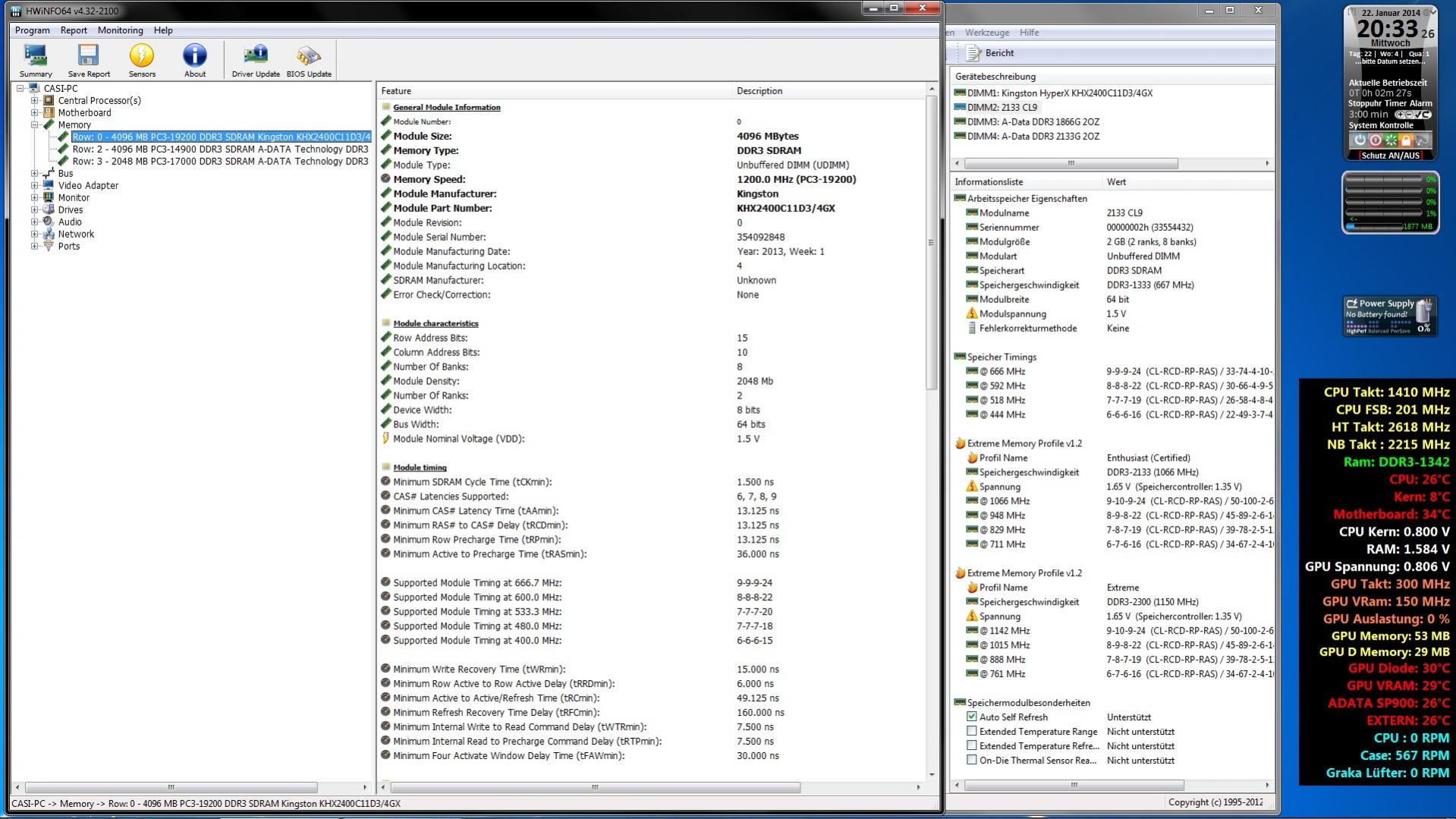The image size is (1456, 819).
Task: Check the Extended Temperature Refre... box
Action: (971, 745)
